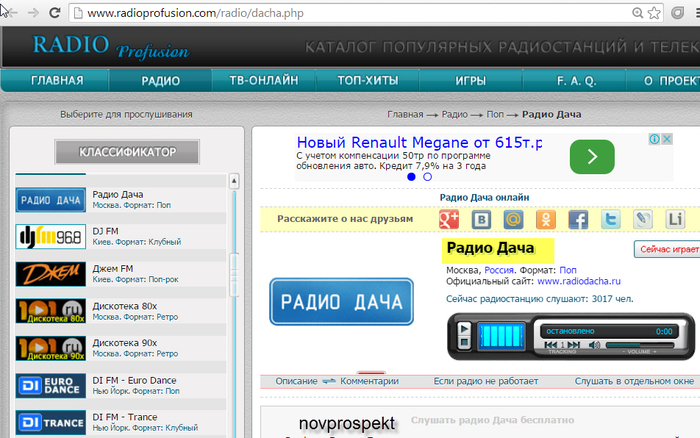
Task: Bookmark page with the star icon
Action: (x=656, y=15)
